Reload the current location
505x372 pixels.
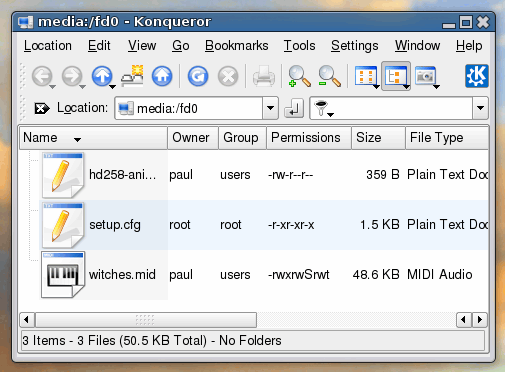198,76
